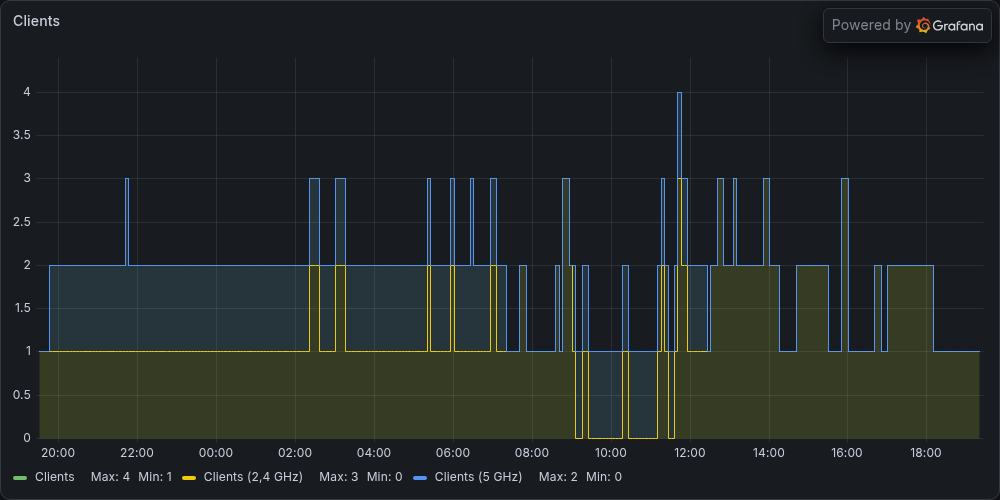This screenshot has height=500, width=1000.
Task: Click the 14:00 x-axis time label
Action: point(769,453)
